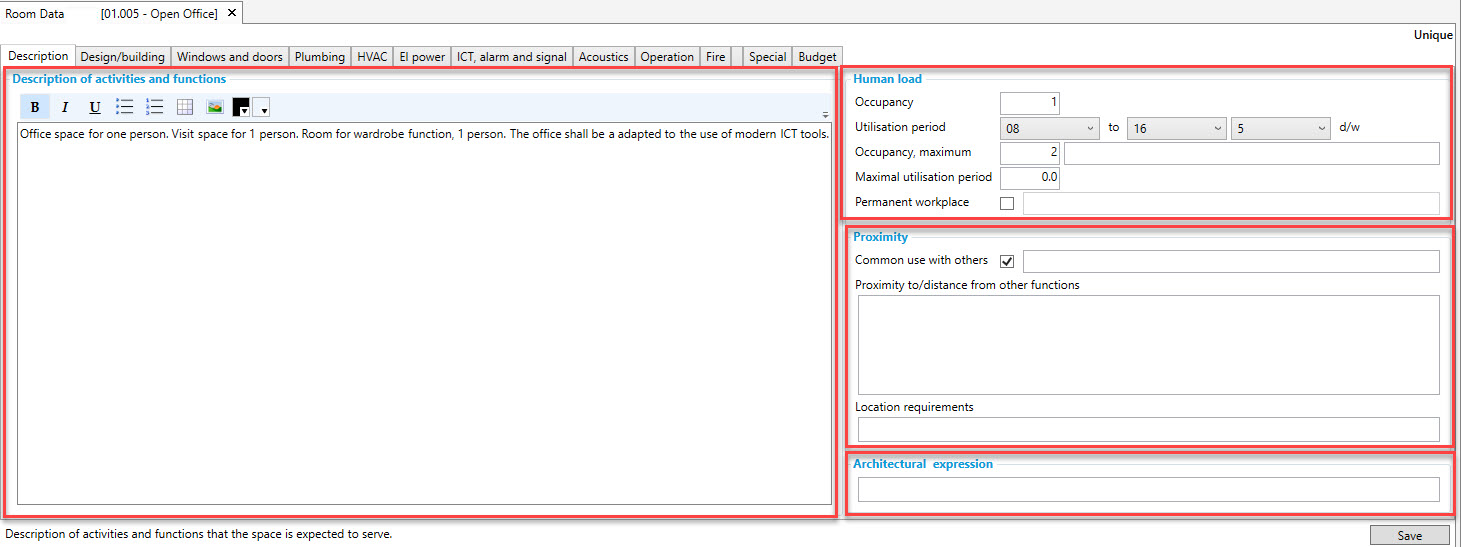1461x547 pixels.
Task: Insert an image in the description
Action: pyautogui.click(x=215, y=107)
